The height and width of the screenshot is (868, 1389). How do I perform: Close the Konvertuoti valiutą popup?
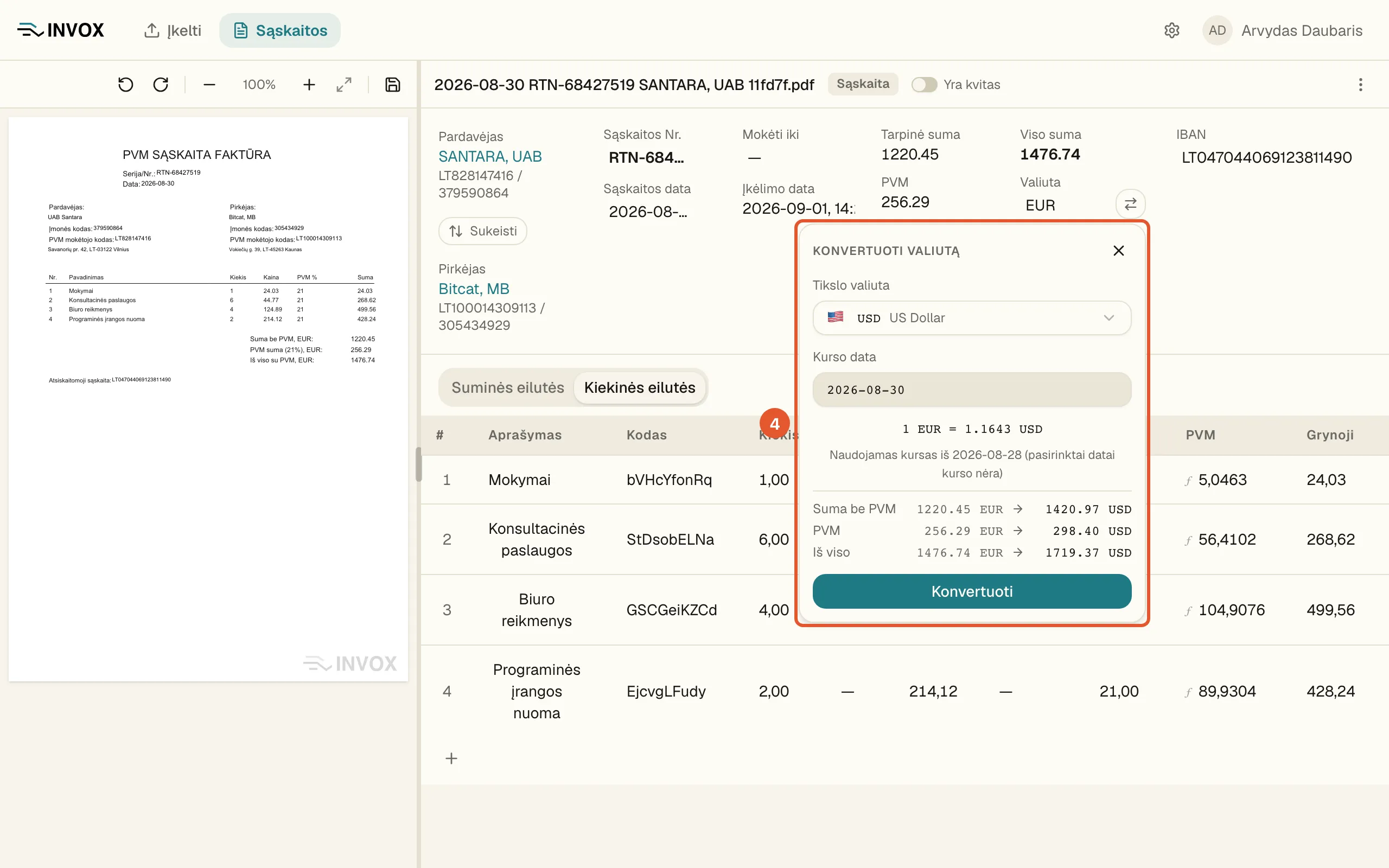[1118, 251]
